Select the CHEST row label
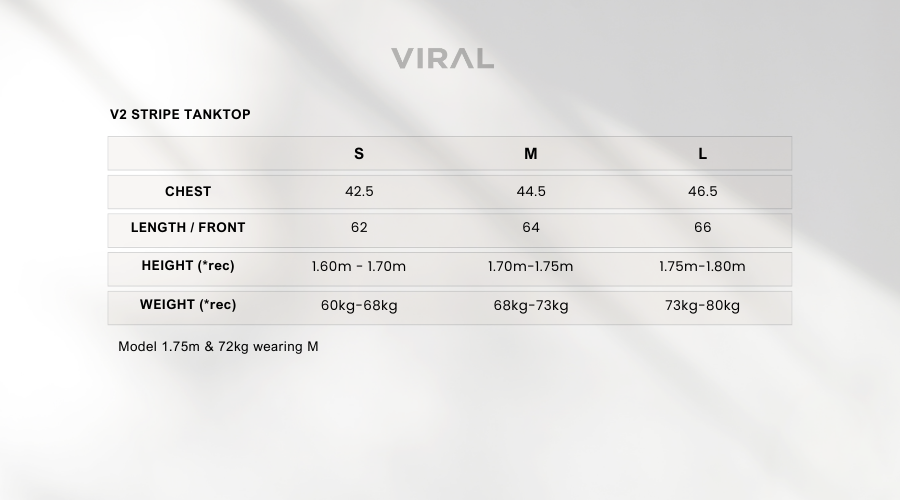Screen dimensions: 900x500 coord(188,191)
